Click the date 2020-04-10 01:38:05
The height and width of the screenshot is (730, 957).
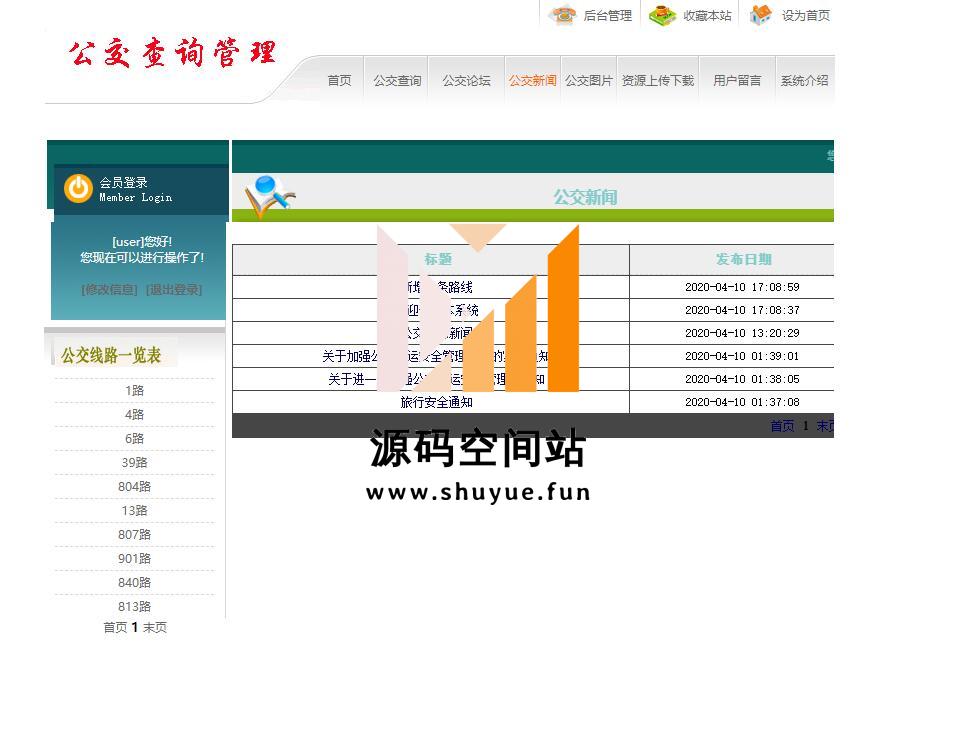[742, 379]
